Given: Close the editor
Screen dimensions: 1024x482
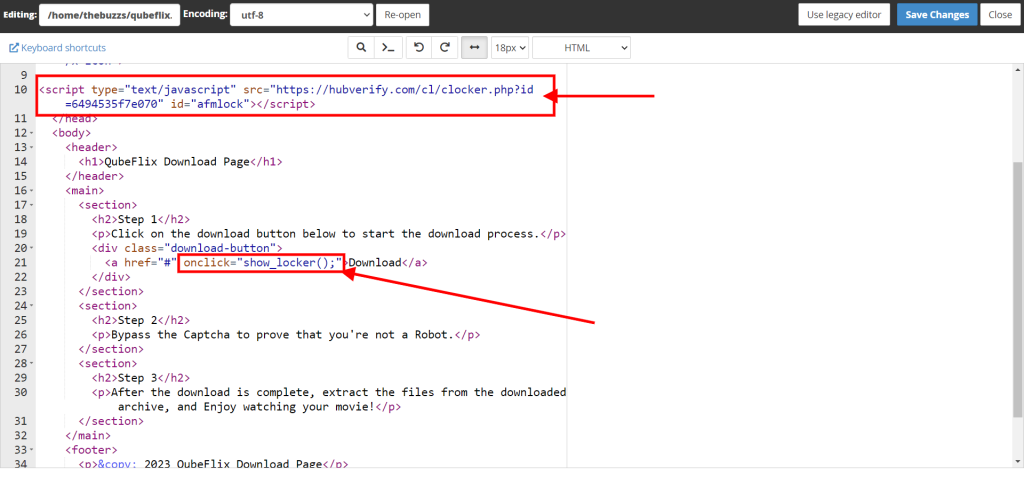Looking at the screenshot, I should point(1000,14).
